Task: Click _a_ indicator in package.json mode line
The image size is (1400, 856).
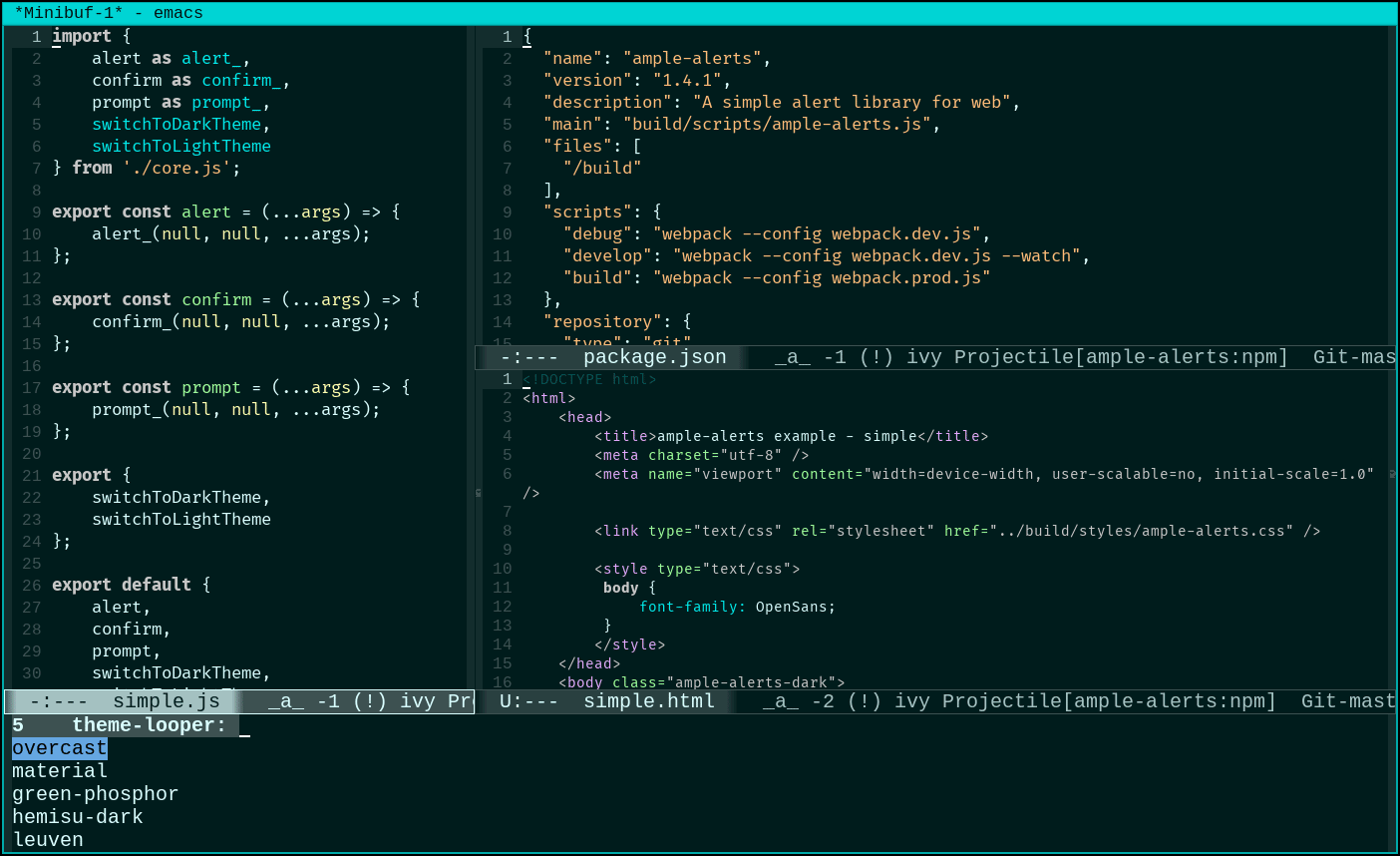Action: point(793,357)
